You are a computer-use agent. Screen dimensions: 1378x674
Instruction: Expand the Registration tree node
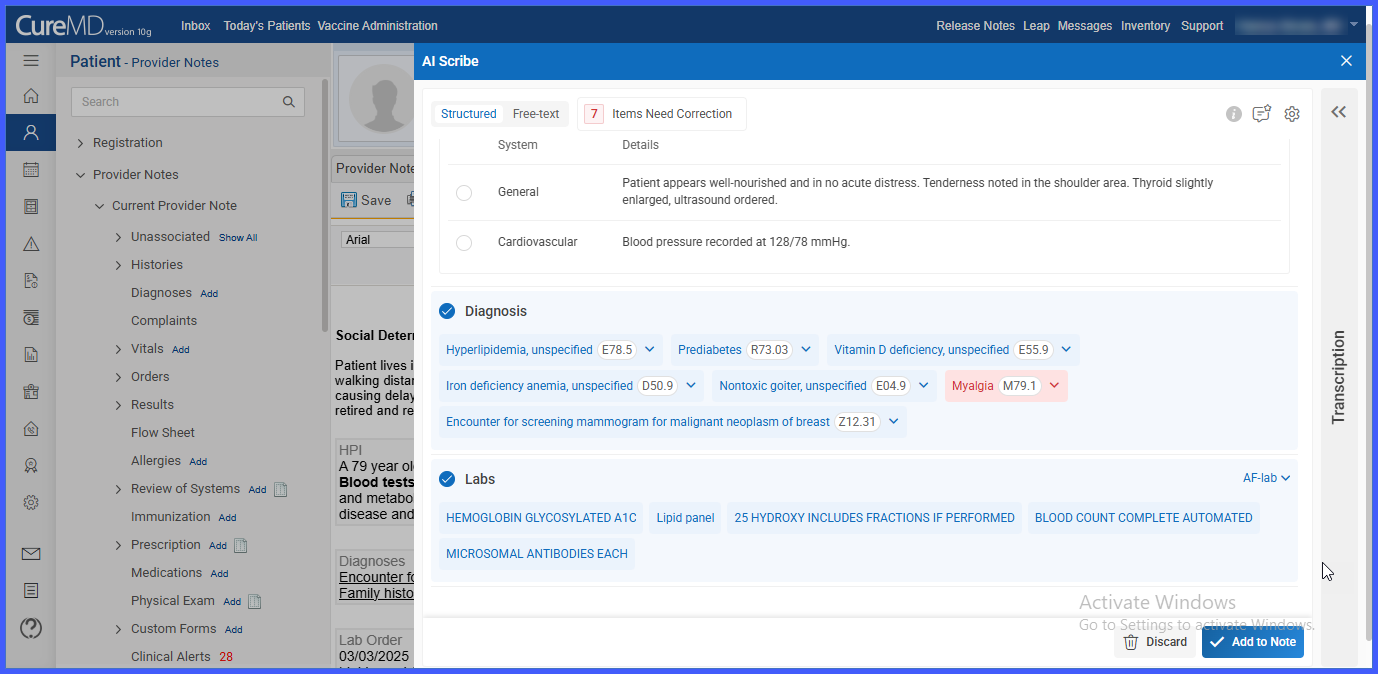coord(81,143)
